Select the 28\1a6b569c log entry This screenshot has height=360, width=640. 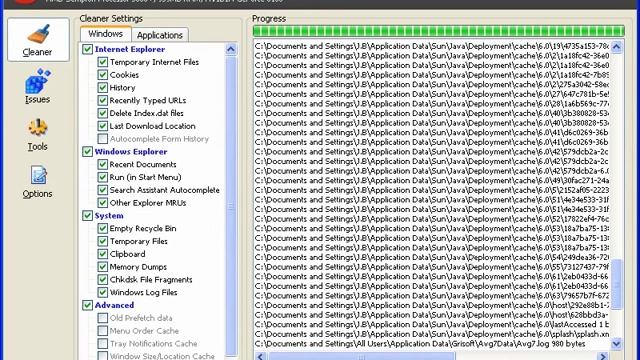pos(432,104)
